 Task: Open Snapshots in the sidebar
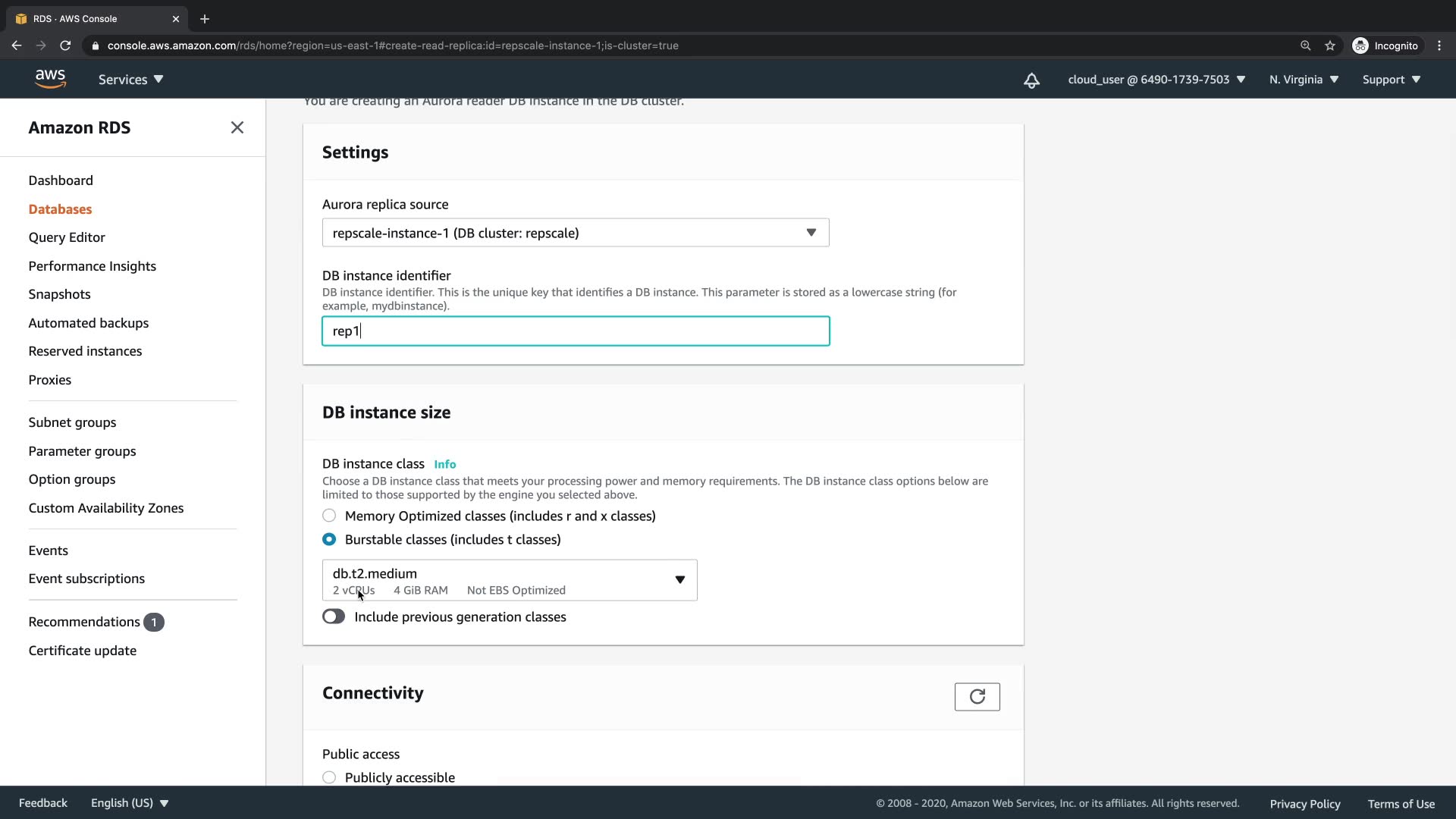pyautogui.click(x=59, y=294)
